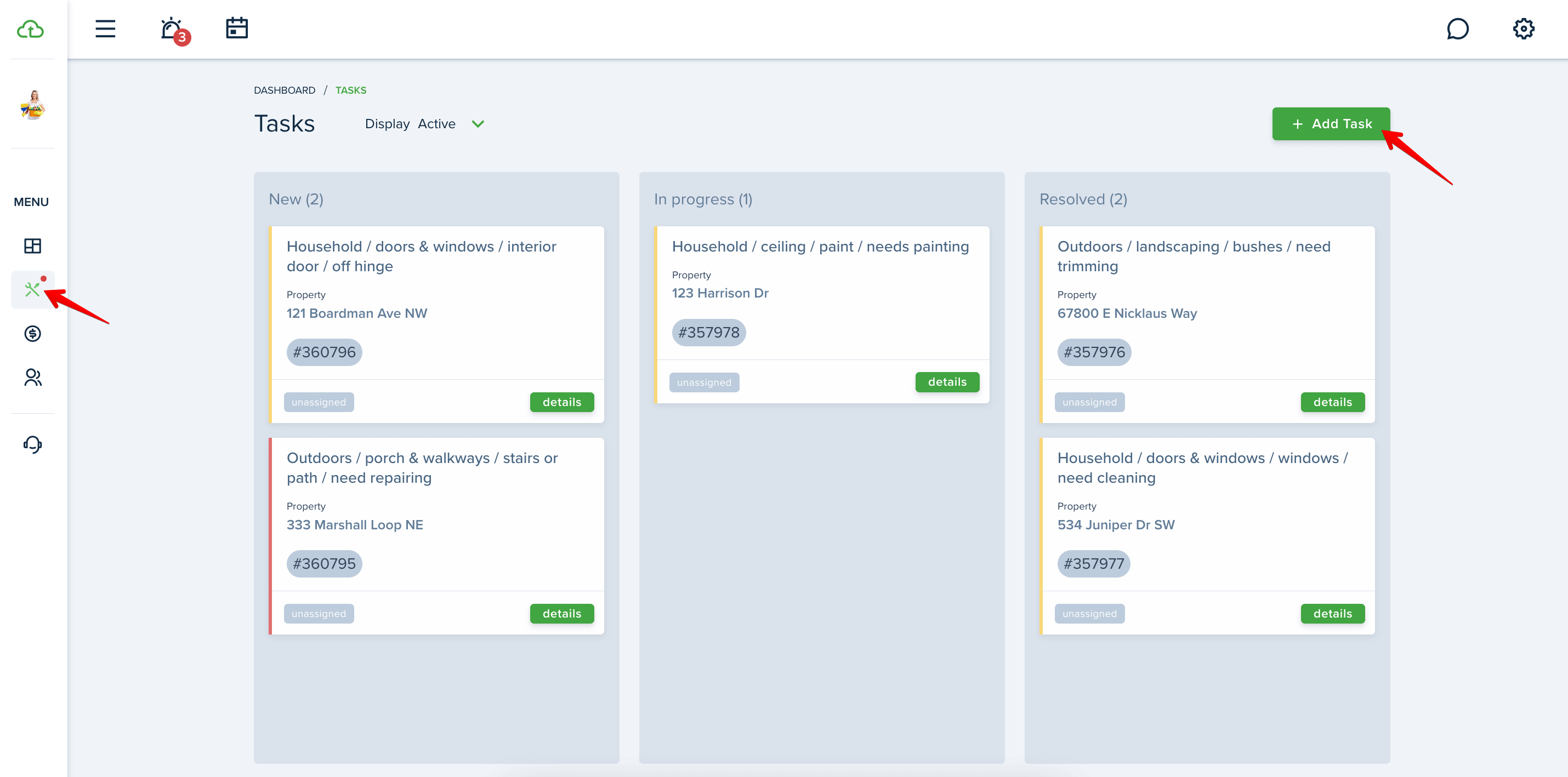Click the New (2) column header
The height and width of the screenshot is (777, 1568).
coord(296,199)
